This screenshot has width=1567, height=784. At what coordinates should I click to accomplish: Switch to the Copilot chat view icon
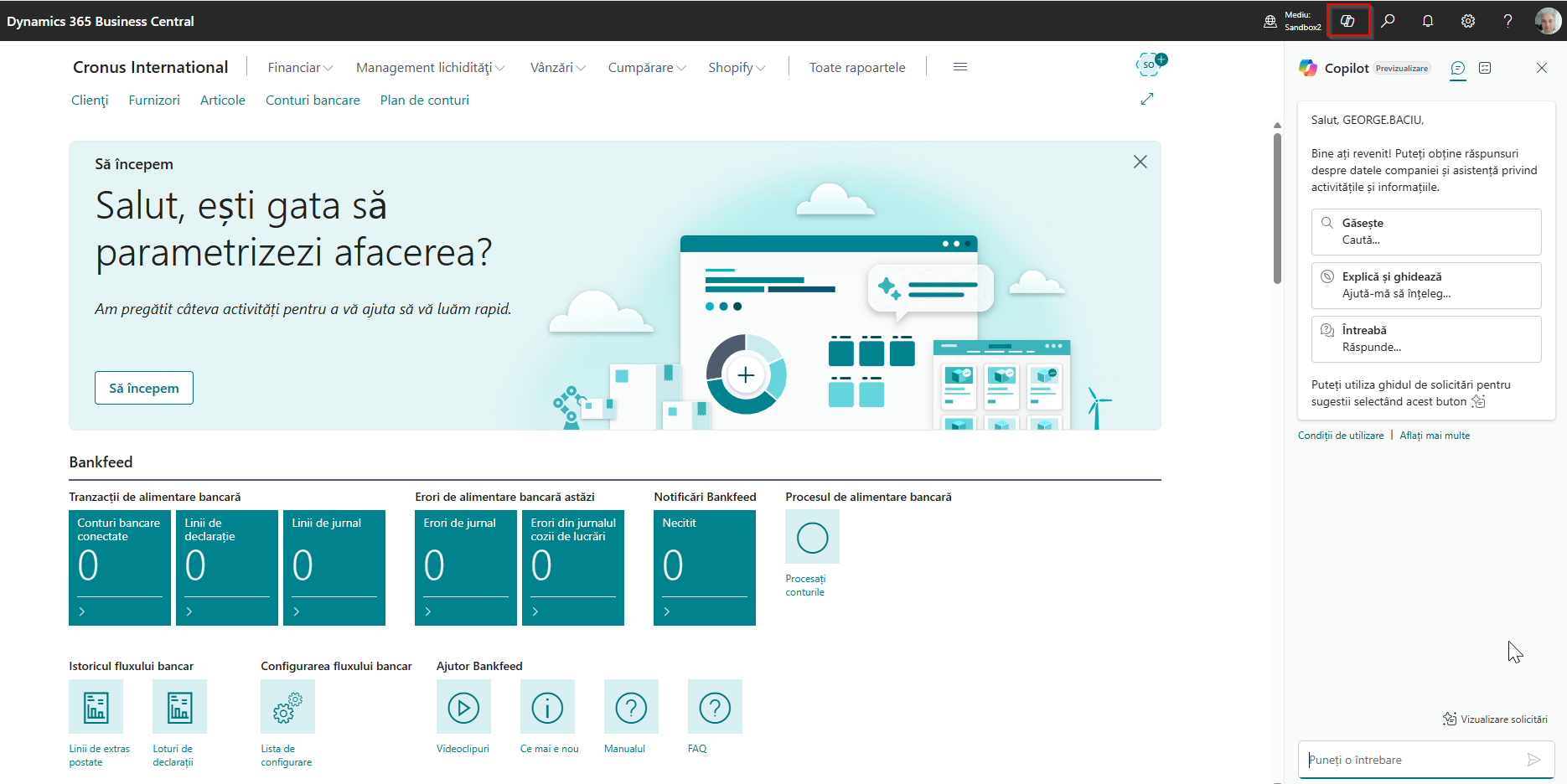coord(1458,68)
